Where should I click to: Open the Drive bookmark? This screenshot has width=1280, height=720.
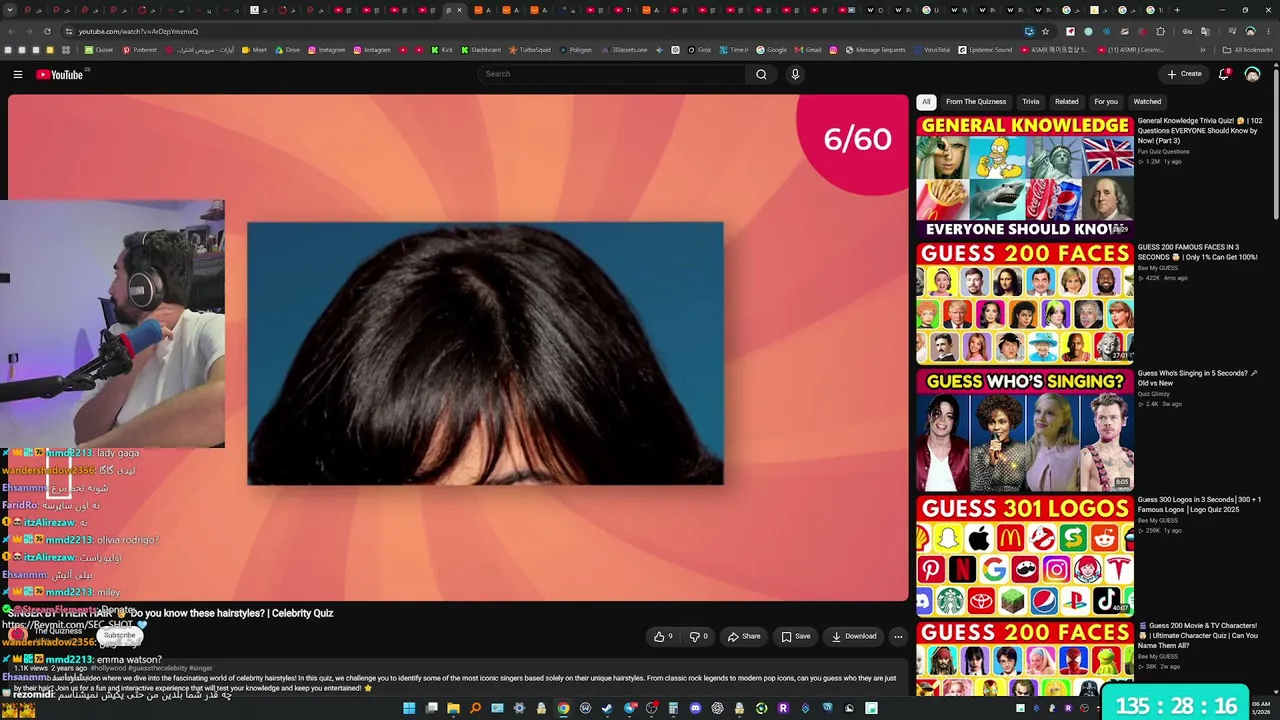click(287, 50)
